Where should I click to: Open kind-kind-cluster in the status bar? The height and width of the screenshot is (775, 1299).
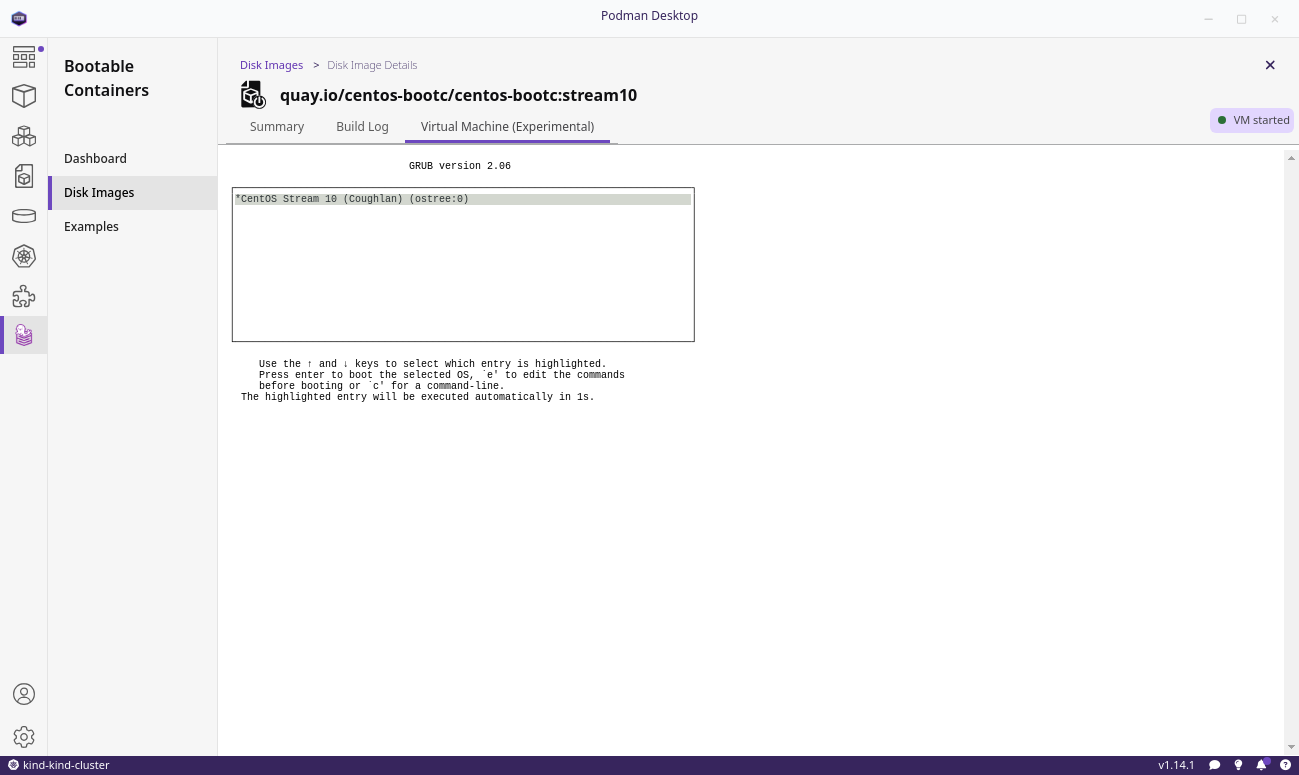coord(60,764)
